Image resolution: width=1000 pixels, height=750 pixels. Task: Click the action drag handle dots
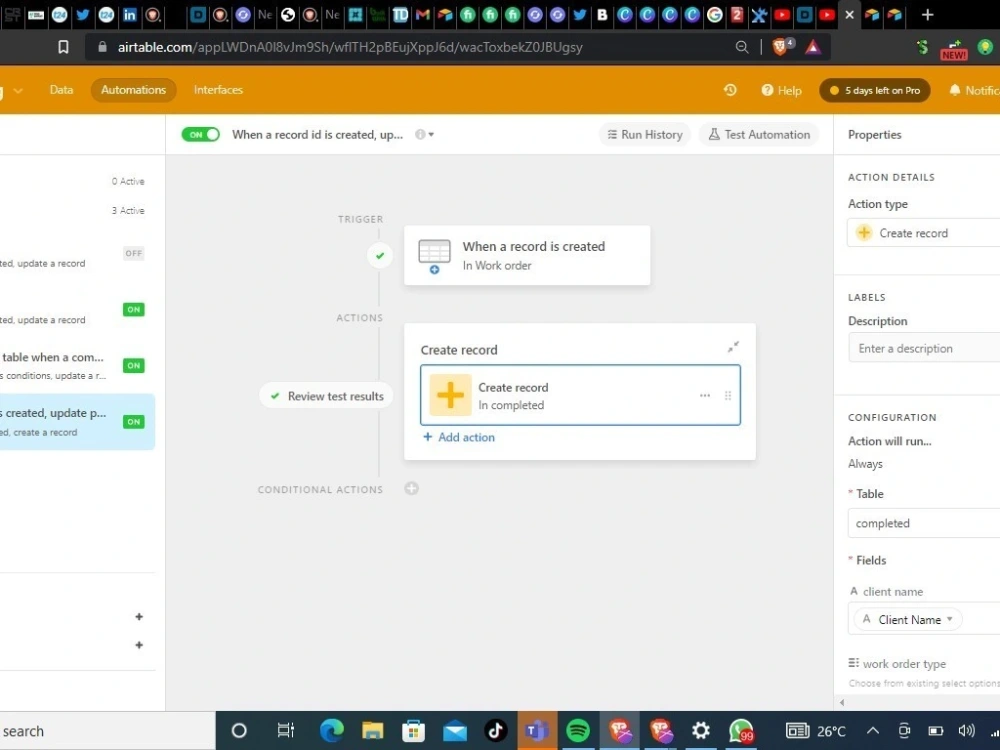coord(728,395)
